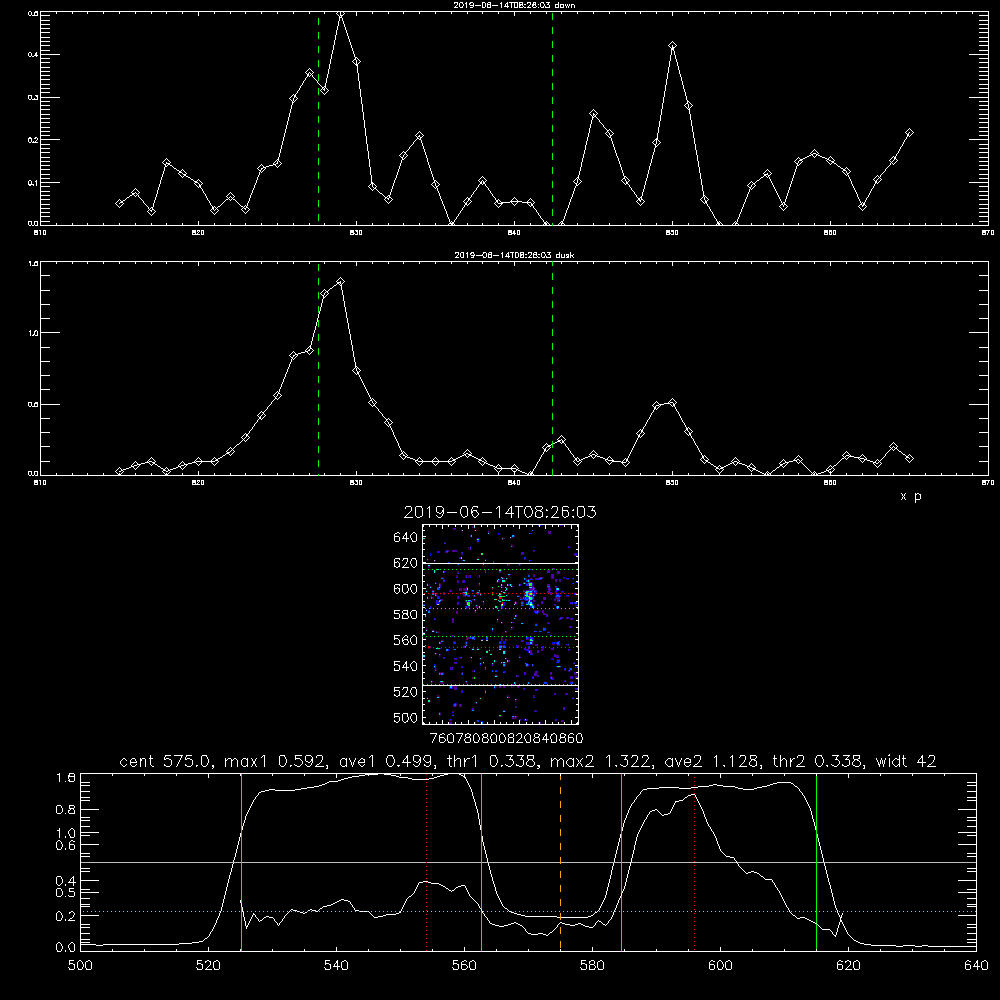Click the solid green line near 563 in bottom plot
The image size is (1000, 1000).
482,862
